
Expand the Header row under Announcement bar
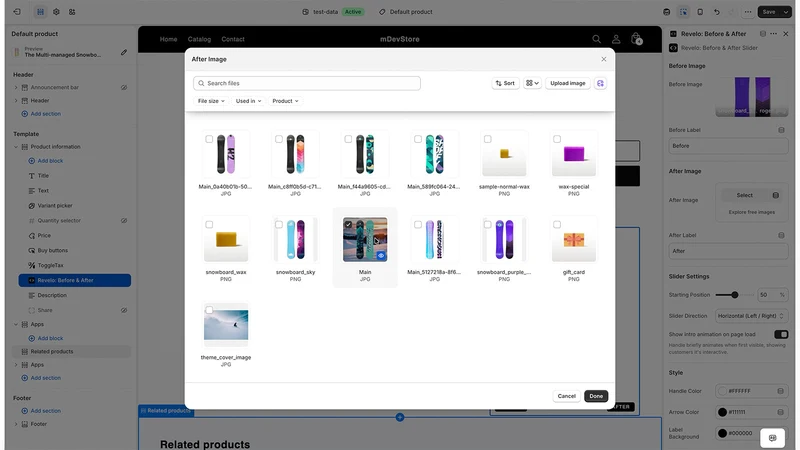click(16, 101)
